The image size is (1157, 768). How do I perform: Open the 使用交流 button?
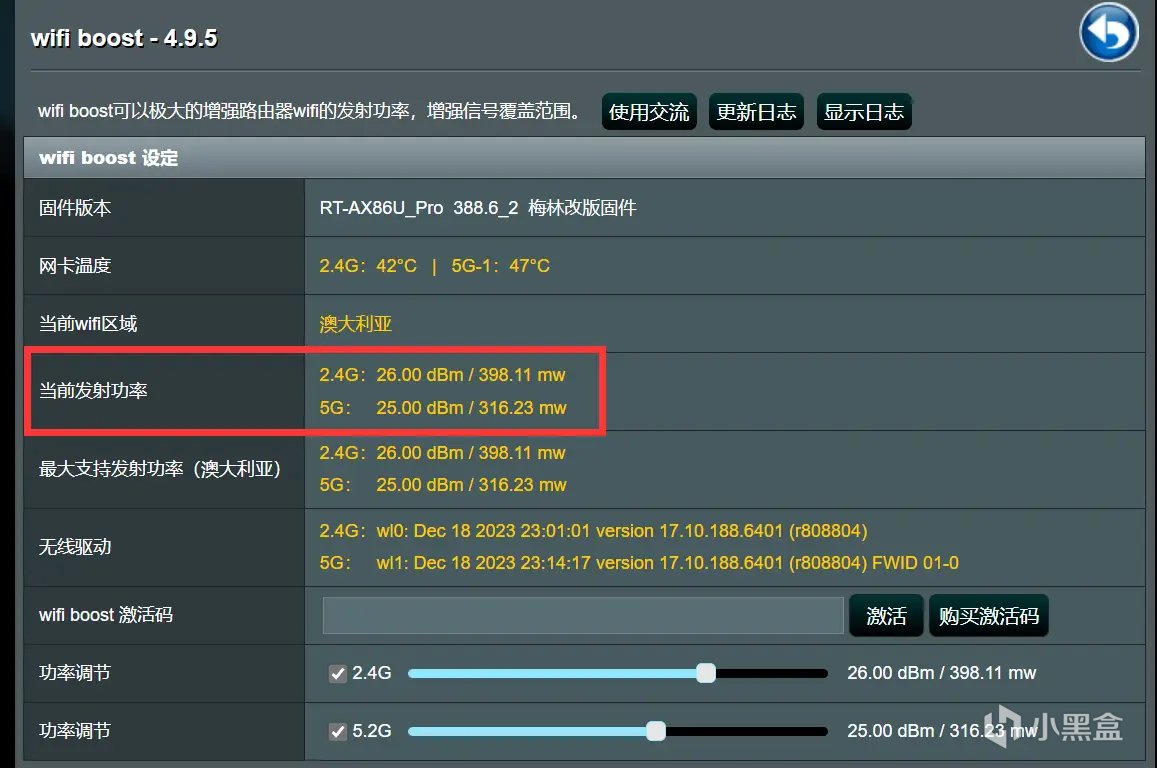[649, 112]
